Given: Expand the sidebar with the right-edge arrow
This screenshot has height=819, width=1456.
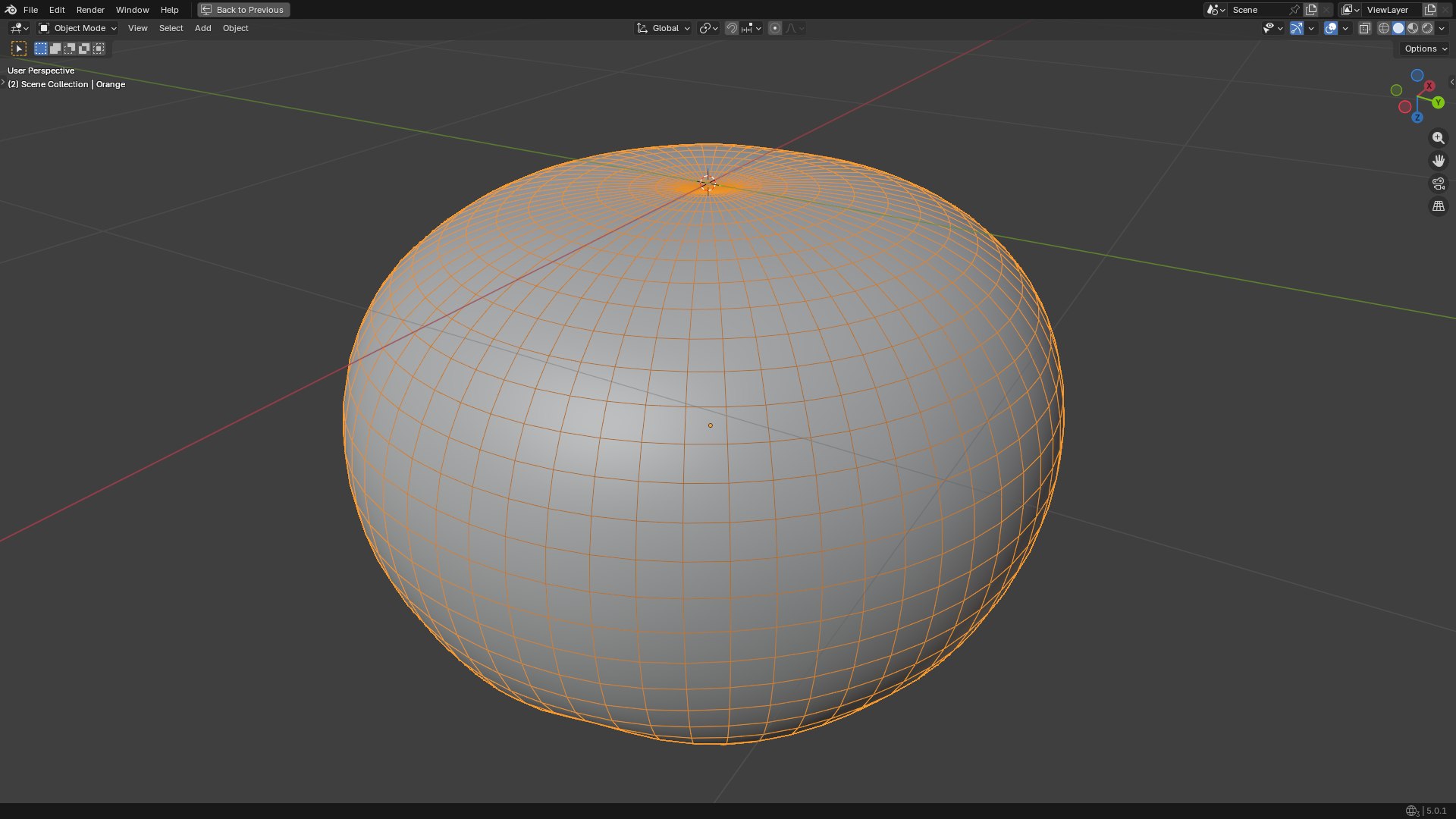Looking at the screenshot, I should pyautogui.click(x=1451, y=82).
